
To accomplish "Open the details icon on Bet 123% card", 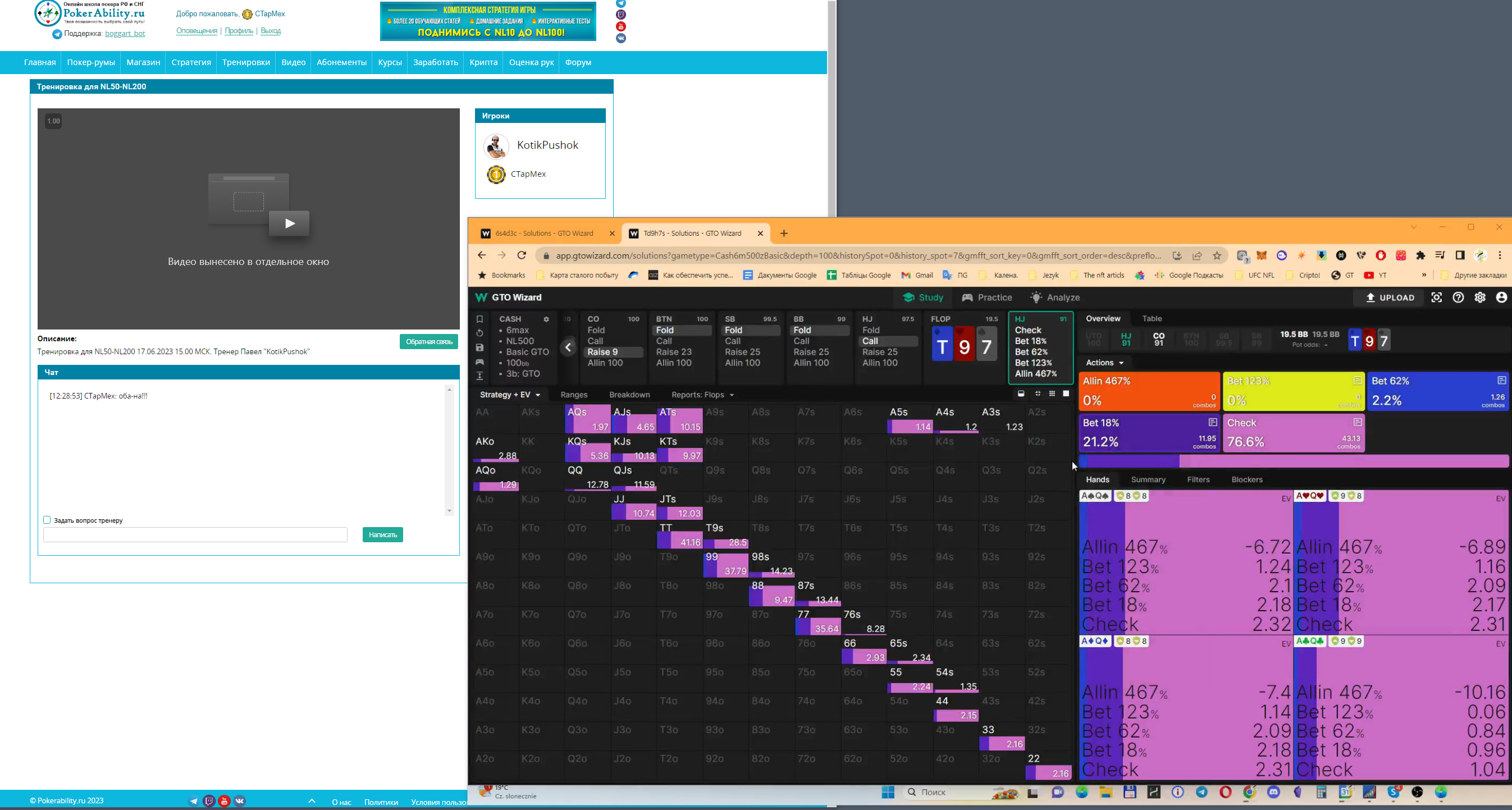I will click(x=1357, y=381).
